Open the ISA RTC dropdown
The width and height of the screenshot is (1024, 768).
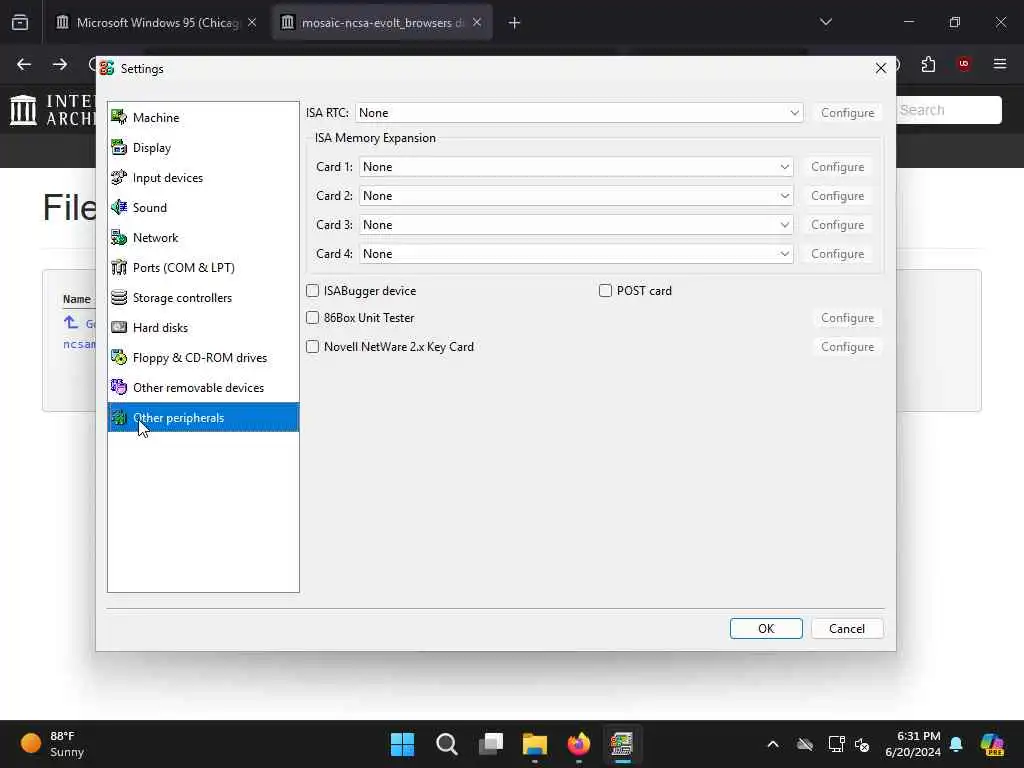(x=579, y=113)
